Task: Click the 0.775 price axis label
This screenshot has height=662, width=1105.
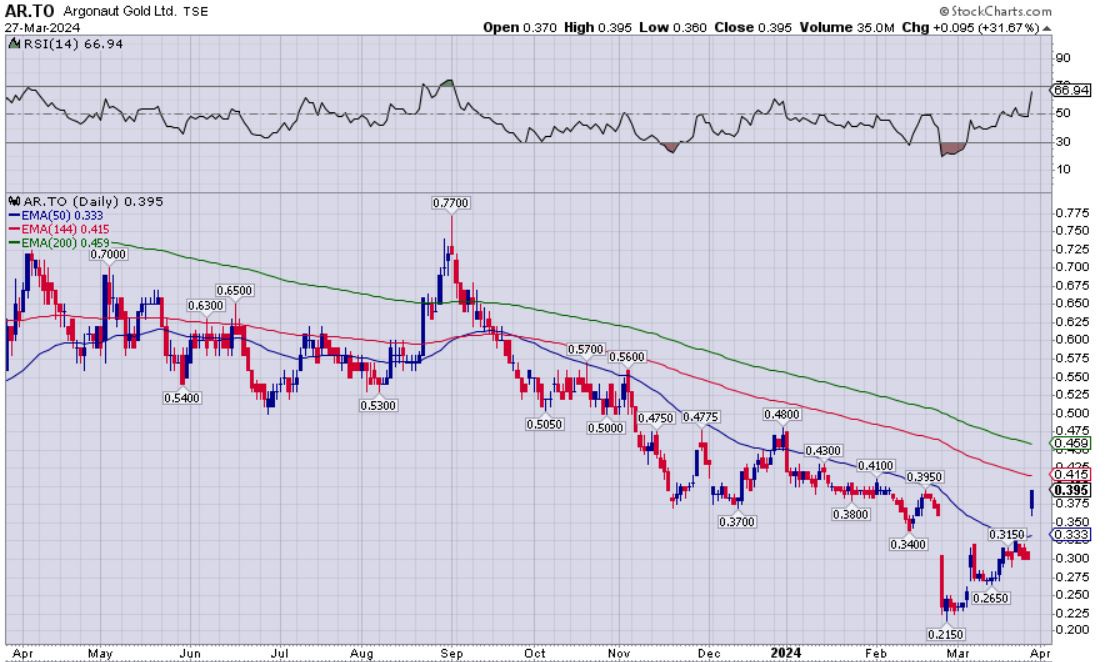Action: click(x=1072, y=212)
